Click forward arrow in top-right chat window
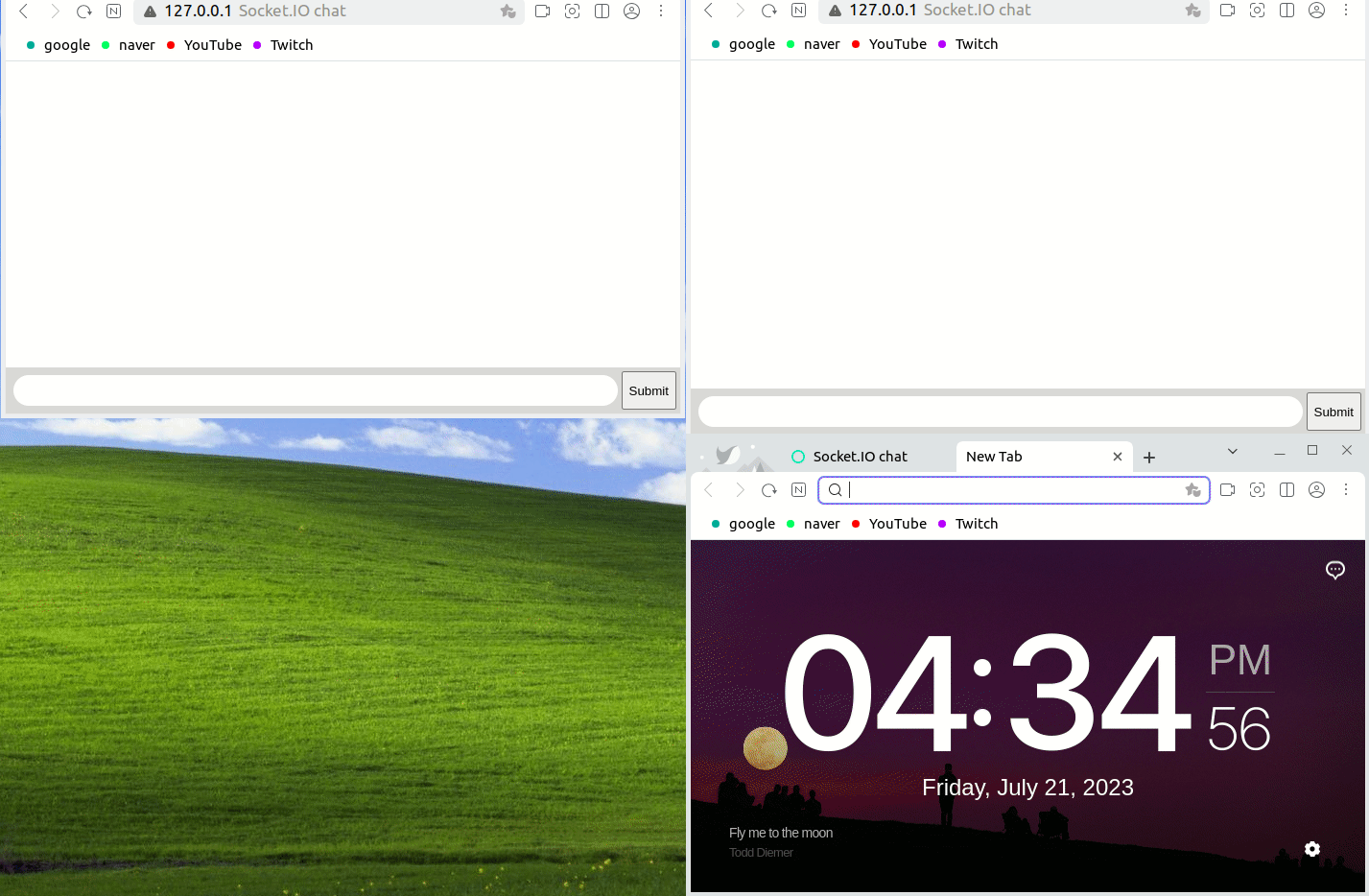This screenshot has height=896, width=1369. [x=740, y=11]
